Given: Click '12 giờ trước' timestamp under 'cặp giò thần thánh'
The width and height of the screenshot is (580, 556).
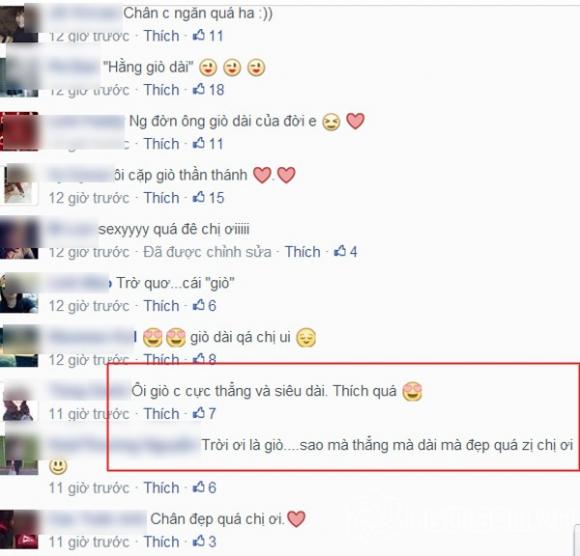Looking at the screenshot, I should tap(89, 198).
